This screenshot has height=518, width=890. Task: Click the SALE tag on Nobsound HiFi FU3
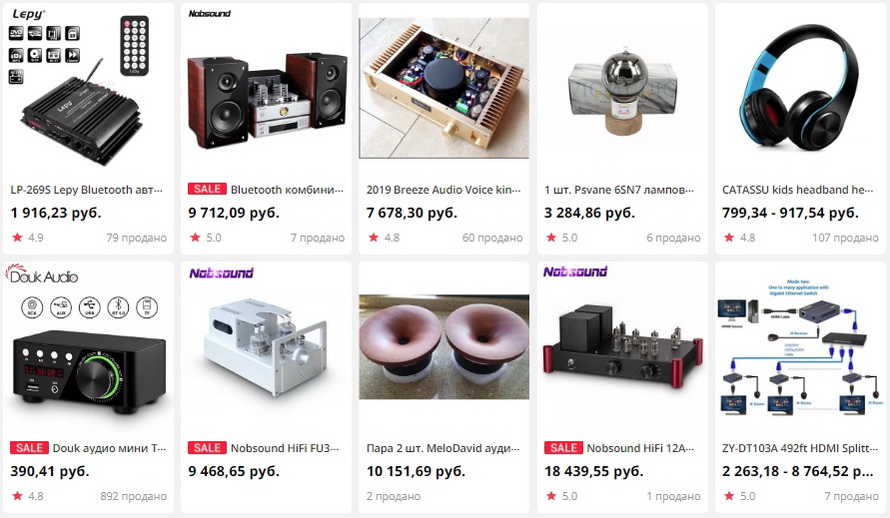coord(207,448)
